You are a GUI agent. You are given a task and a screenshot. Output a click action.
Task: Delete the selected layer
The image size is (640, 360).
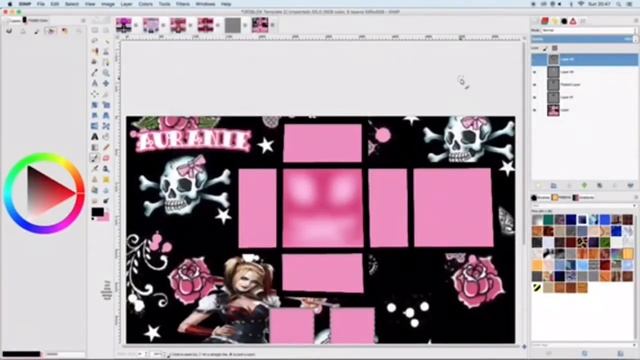(631, 186)
